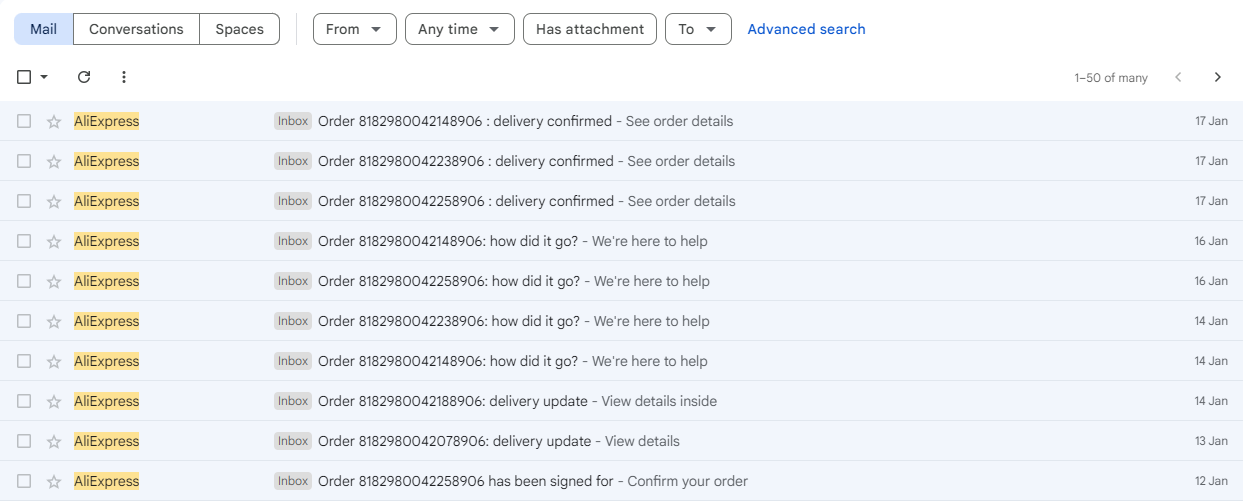Open the three-dot More options menu
This screenshot has height=501, width=1243.
click(124, 77)
